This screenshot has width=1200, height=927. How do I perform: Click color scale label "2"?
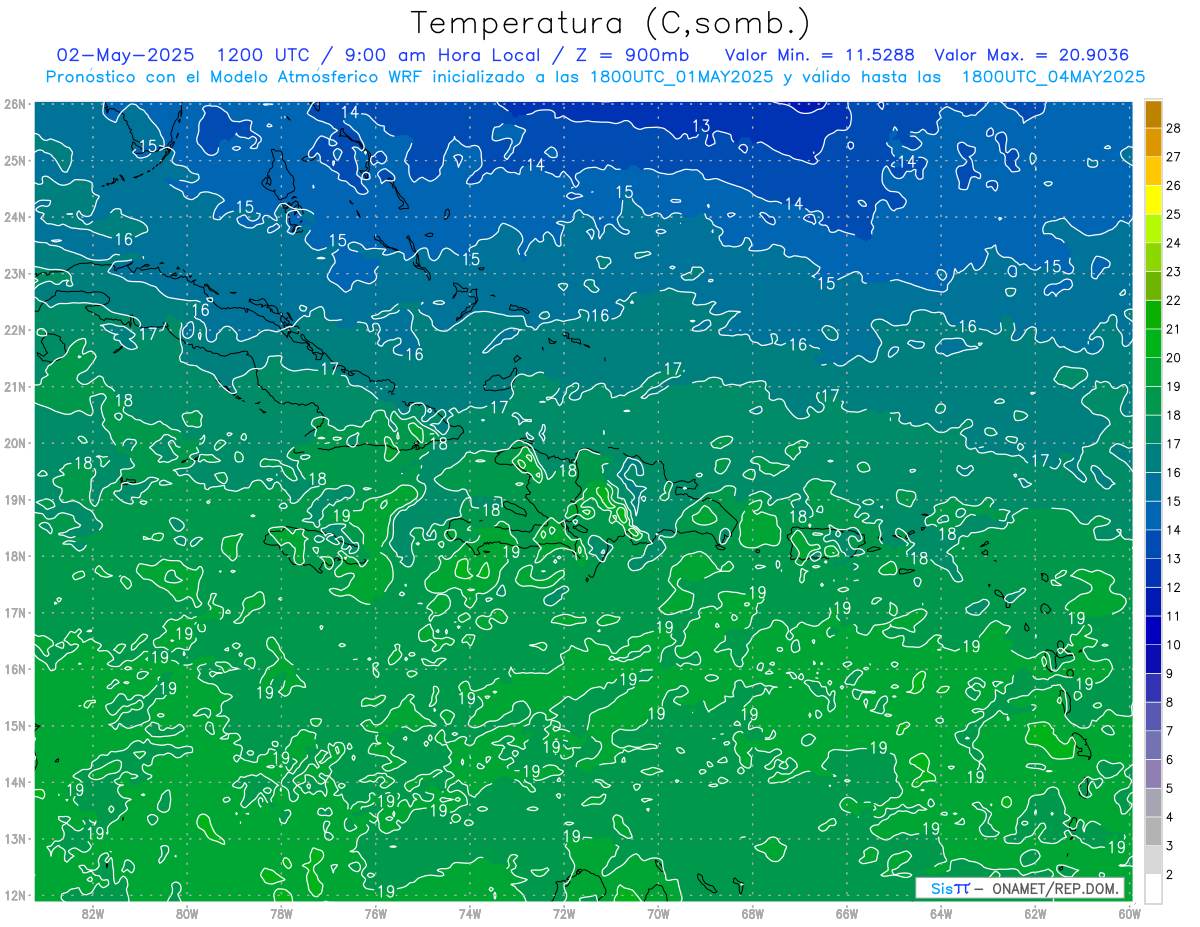[x=1171, y=875]
